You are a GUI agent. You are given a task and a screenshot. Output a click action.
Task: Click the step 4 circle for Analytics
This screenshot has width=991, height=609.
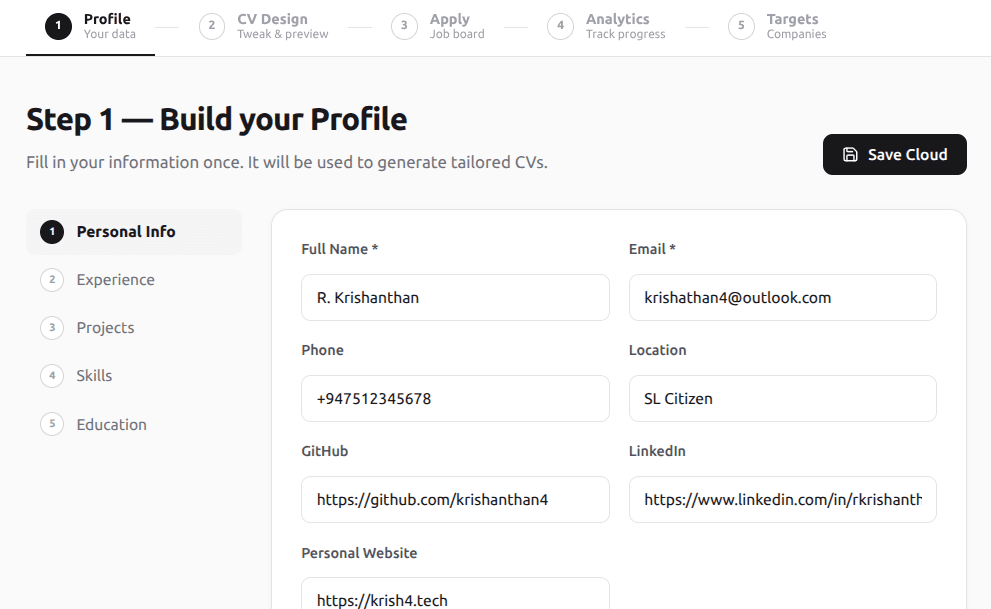[x=560, y=26]
